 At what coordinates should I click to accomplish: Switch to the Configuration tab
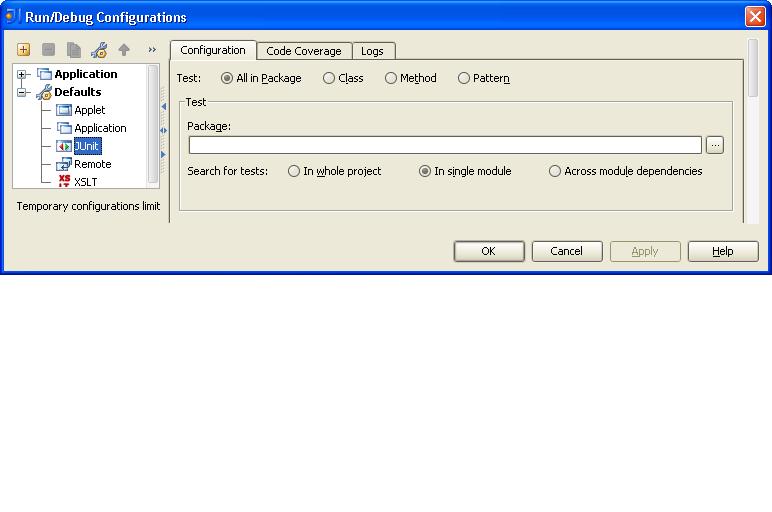213,50
